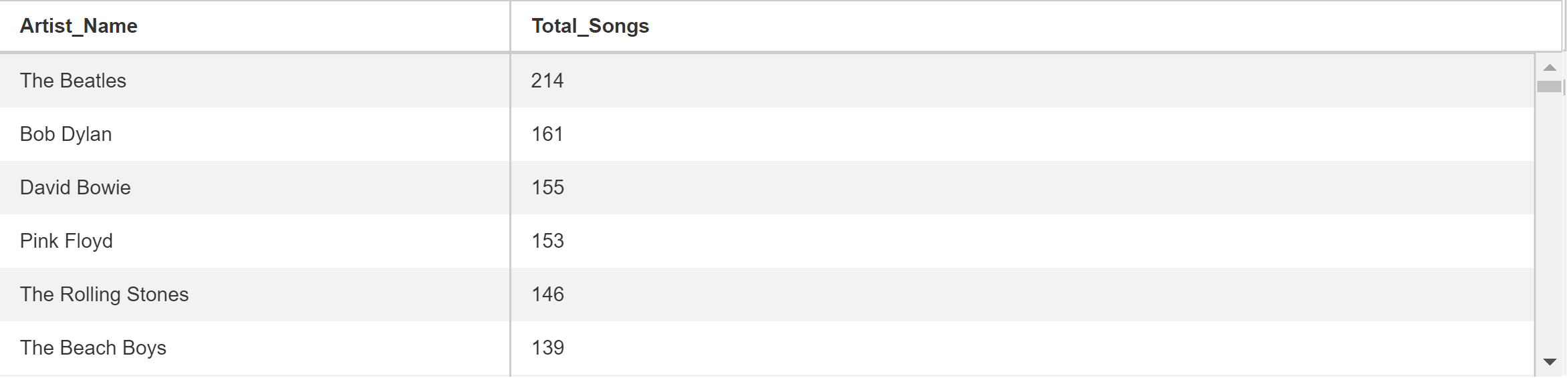Viewport: 1568px width, 378px height.
Task: Select the Pink Floyd artist cell
Action: (255, 241)
